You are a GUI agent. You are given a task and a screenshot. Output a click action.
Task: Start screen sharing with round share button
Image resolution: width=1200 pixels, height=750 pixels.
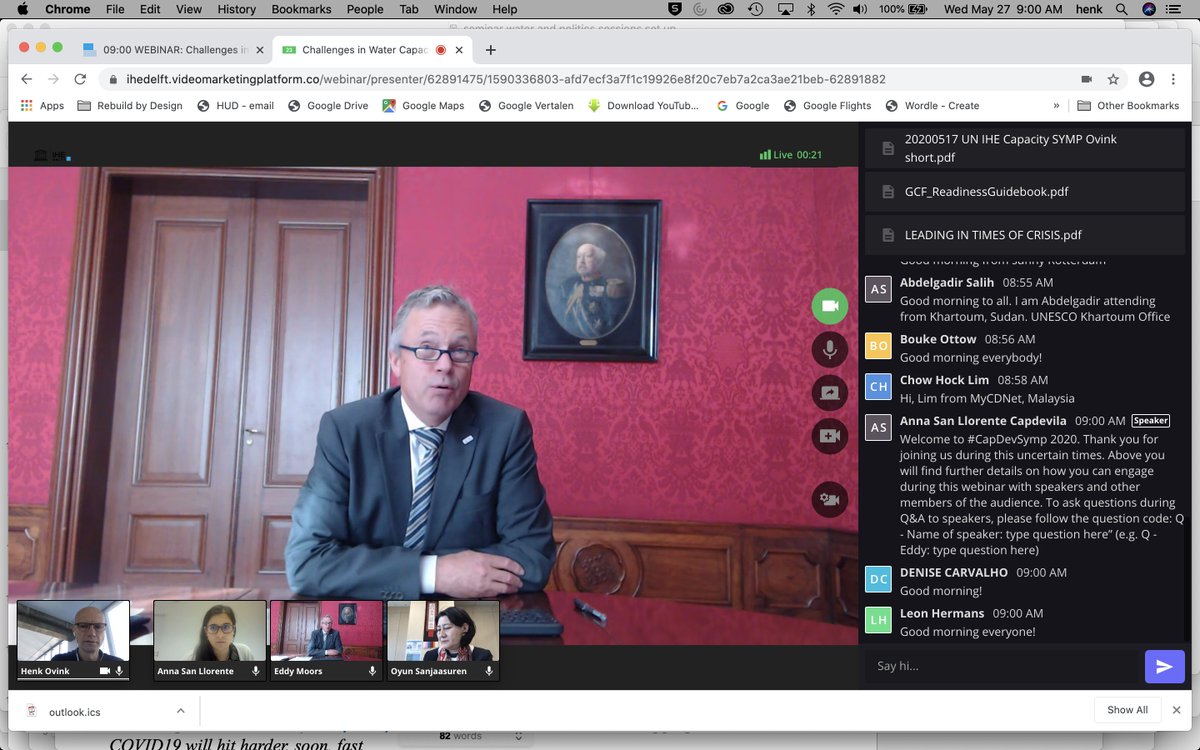(x=829, y=392)
